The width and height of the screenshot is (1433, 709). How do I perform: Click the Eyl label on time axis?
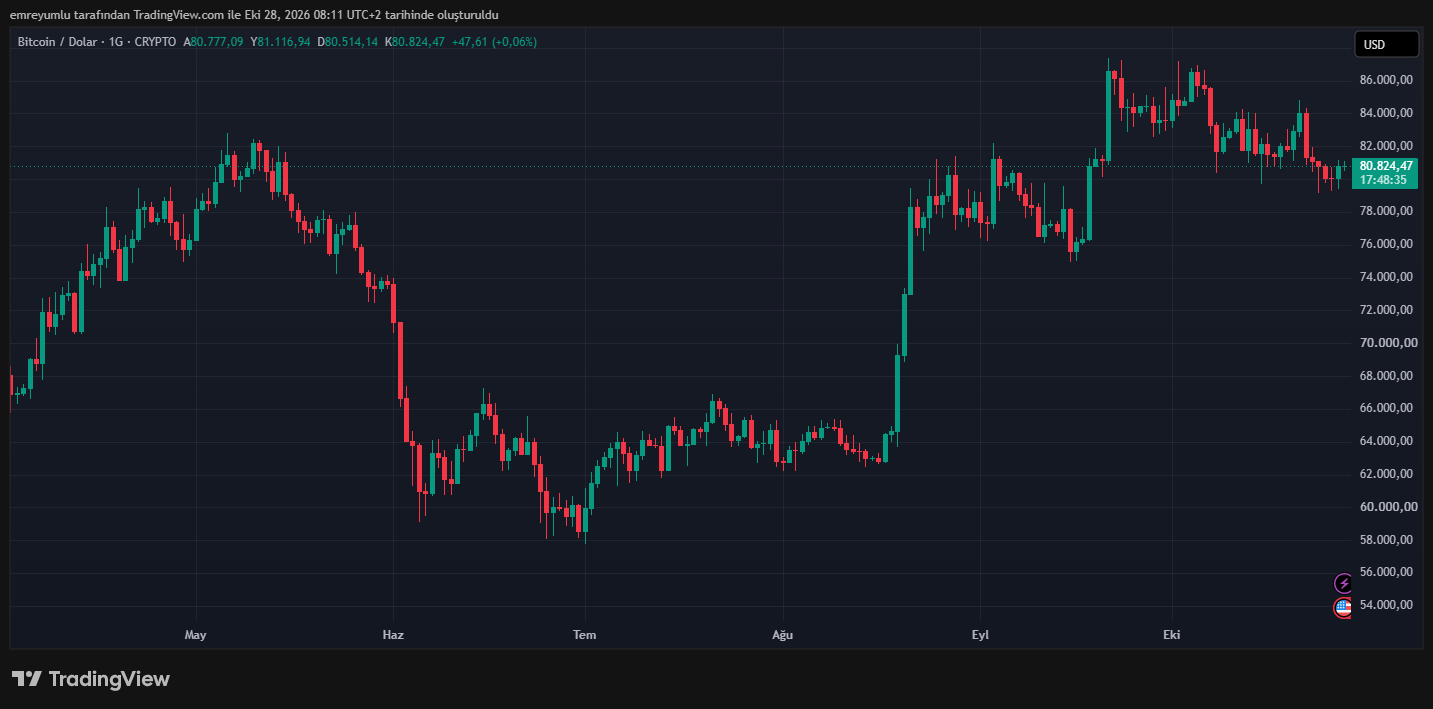point(980,635)
